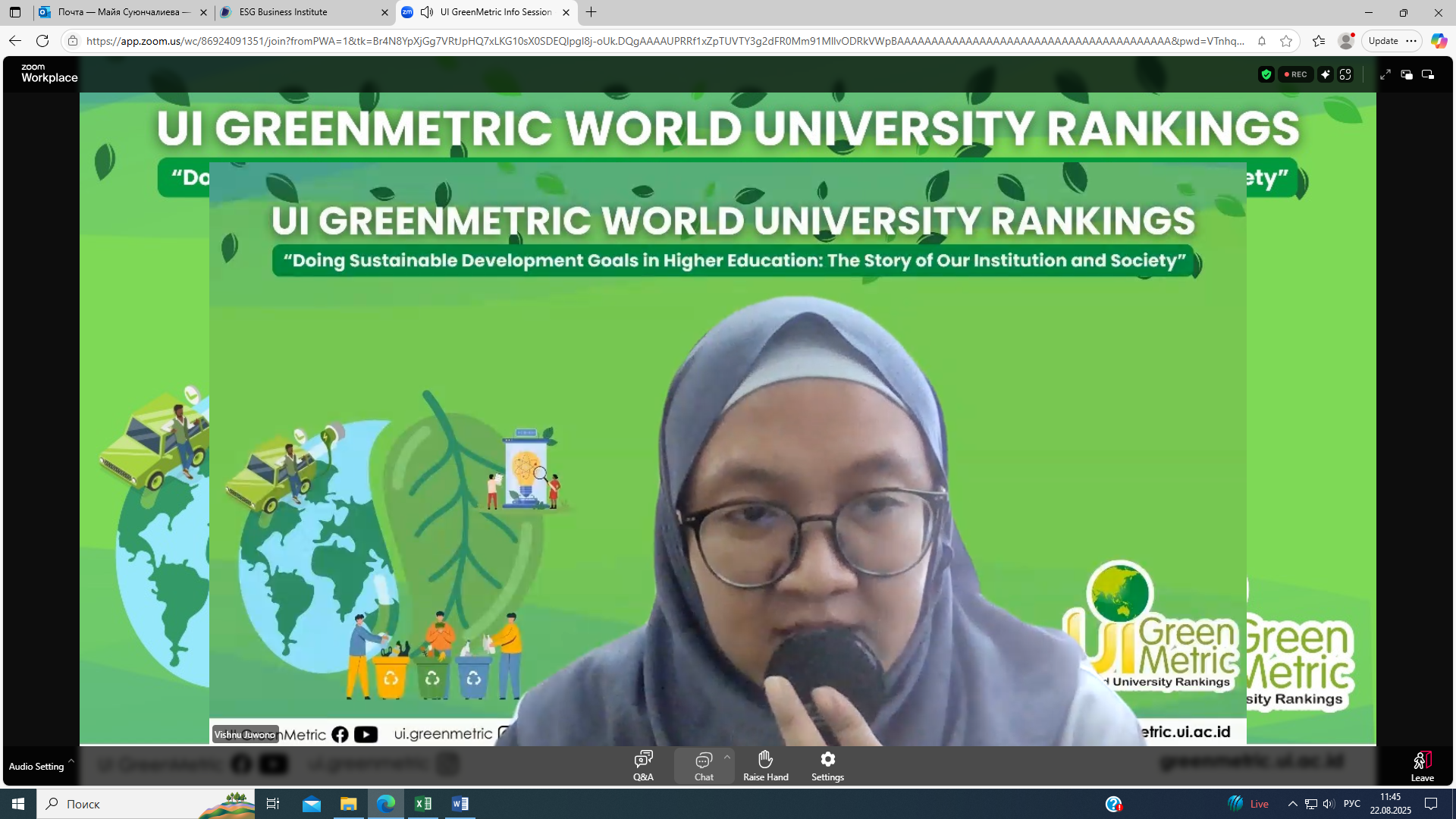Screen dimensions: 1456x819
Task: Close the Почта browser tab
Action: tap(203, 12)
